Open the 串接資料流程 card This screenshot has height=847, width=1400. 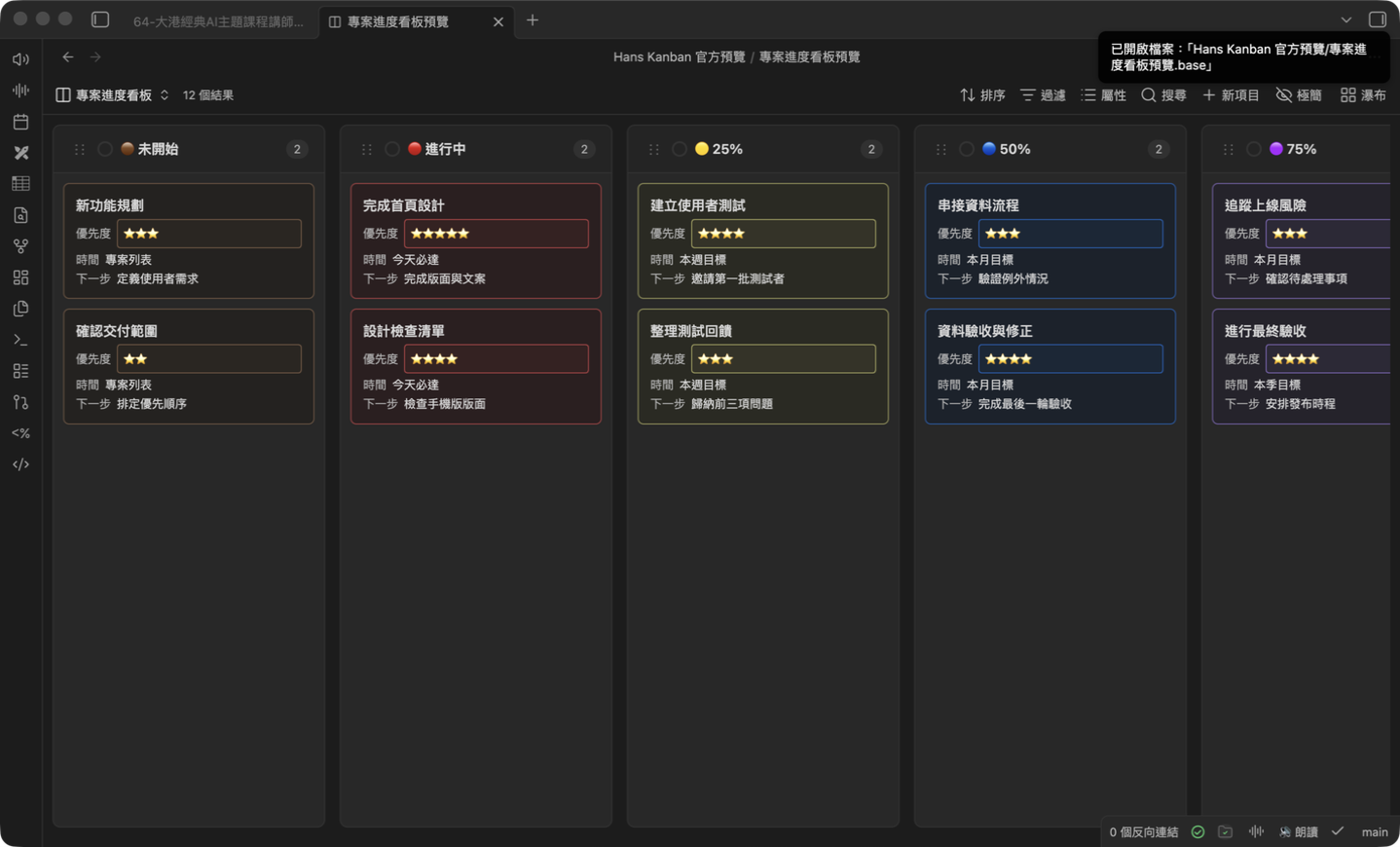pyautogui.click(x=1050, y=241)
